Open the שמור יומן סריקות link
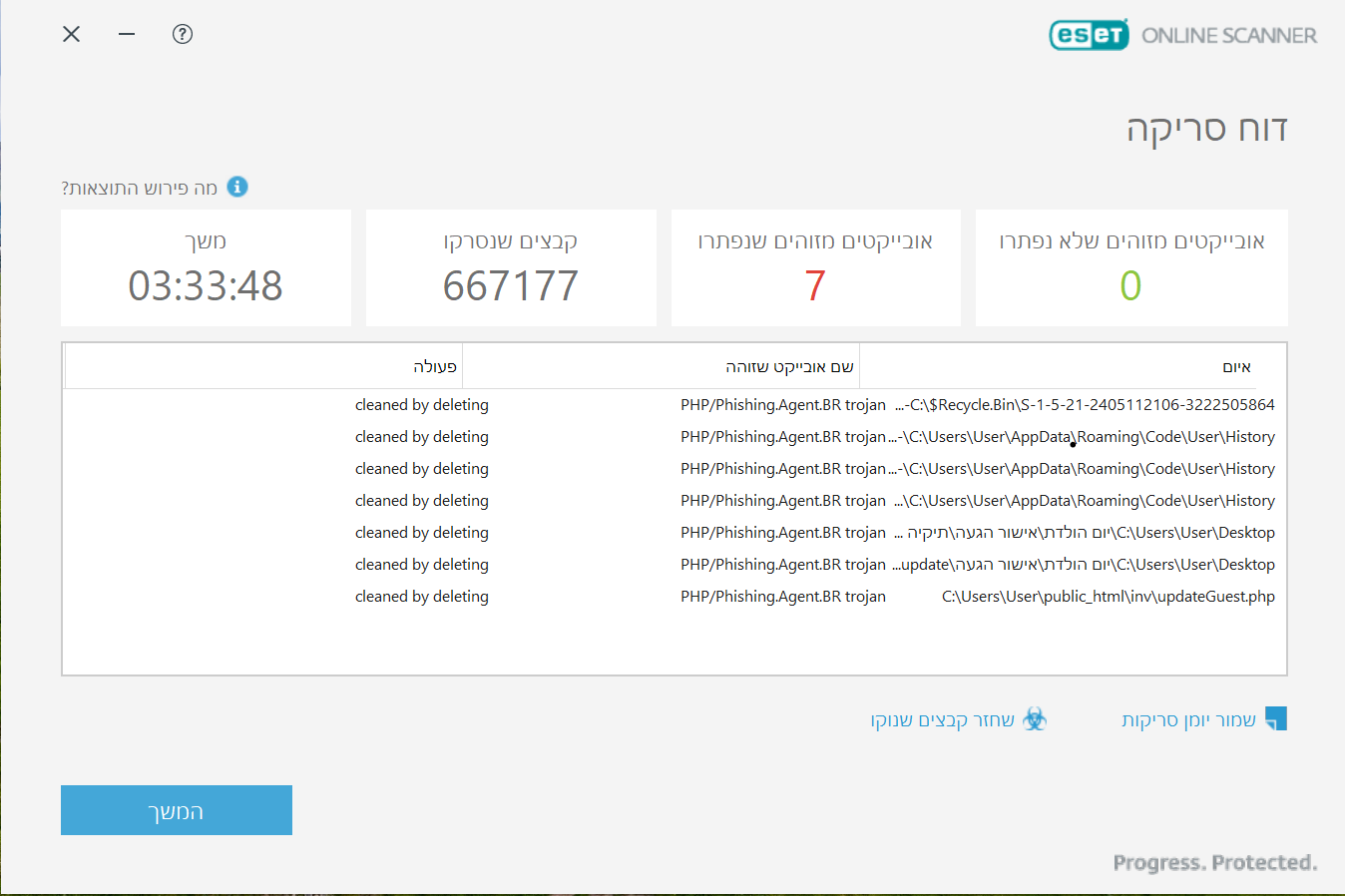Image resolution: width=1345 pixels, height=896 pixels. coord(1188,720)
